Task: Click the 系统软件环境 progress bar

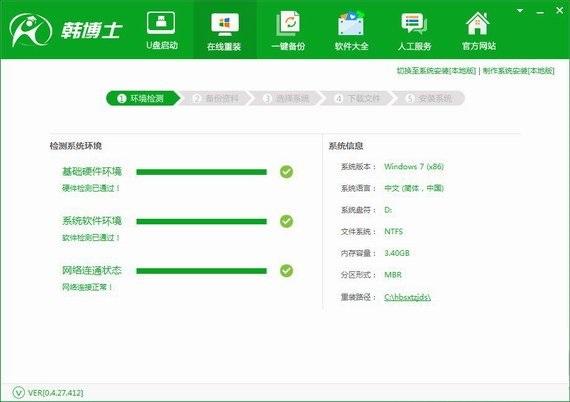Action: pos(201,221)
